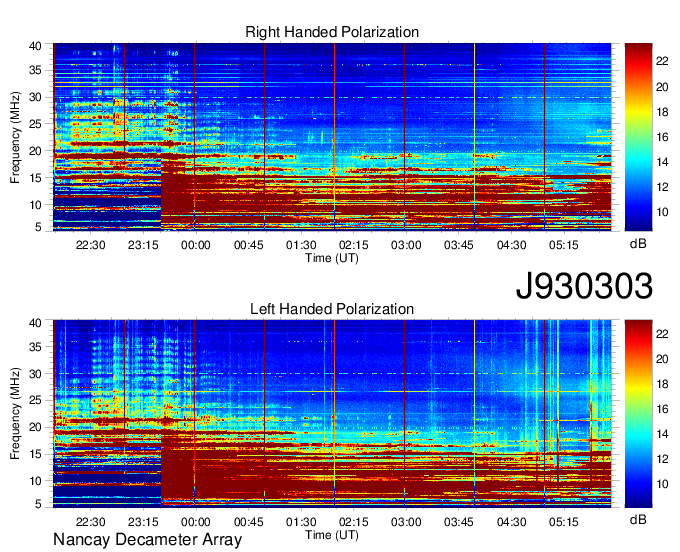The width and height of the screenshot is (680, 552).
Task: Click the 12 dB tick on the Left Handed color bar
Action: (x=662, y=459)
